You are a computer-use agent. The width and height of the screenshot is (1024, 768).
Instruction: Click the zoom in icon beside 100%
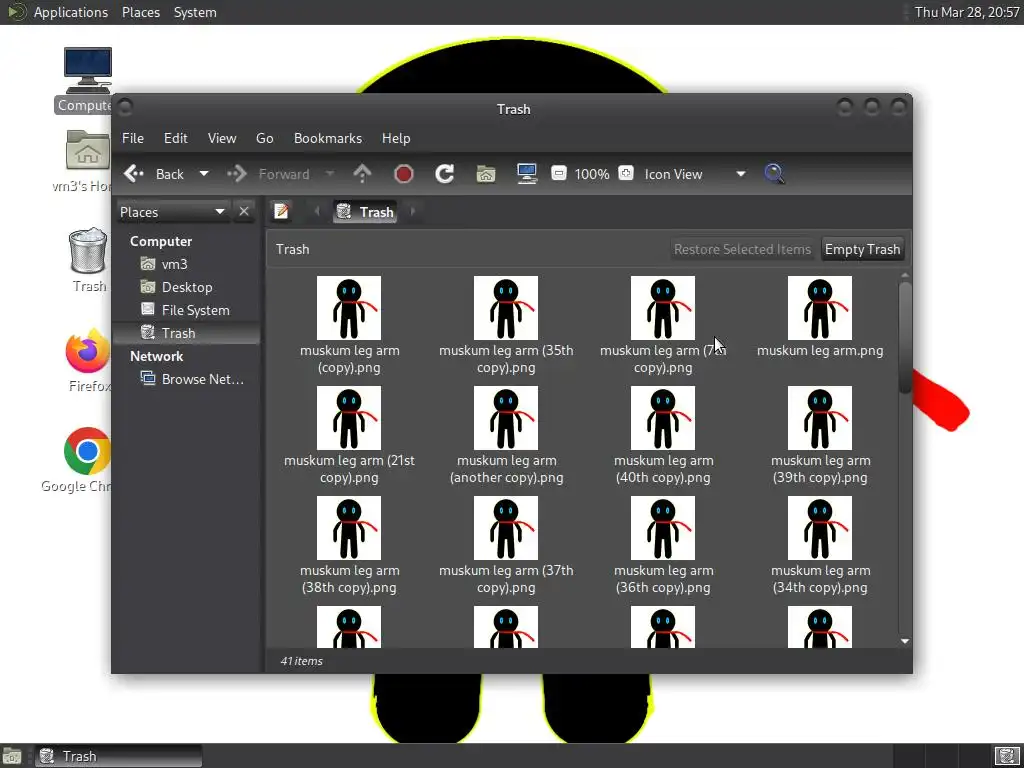pyautogui.click(x=626, y=174)
